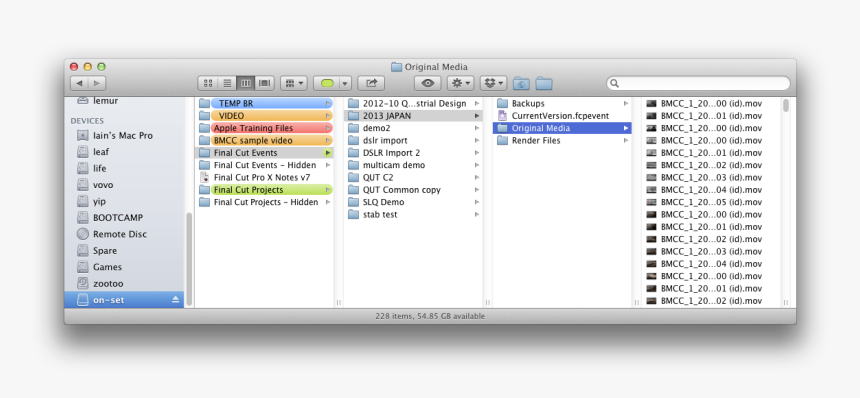
Task: Select the demo2 folder
Action: click(x=414, y=128)
